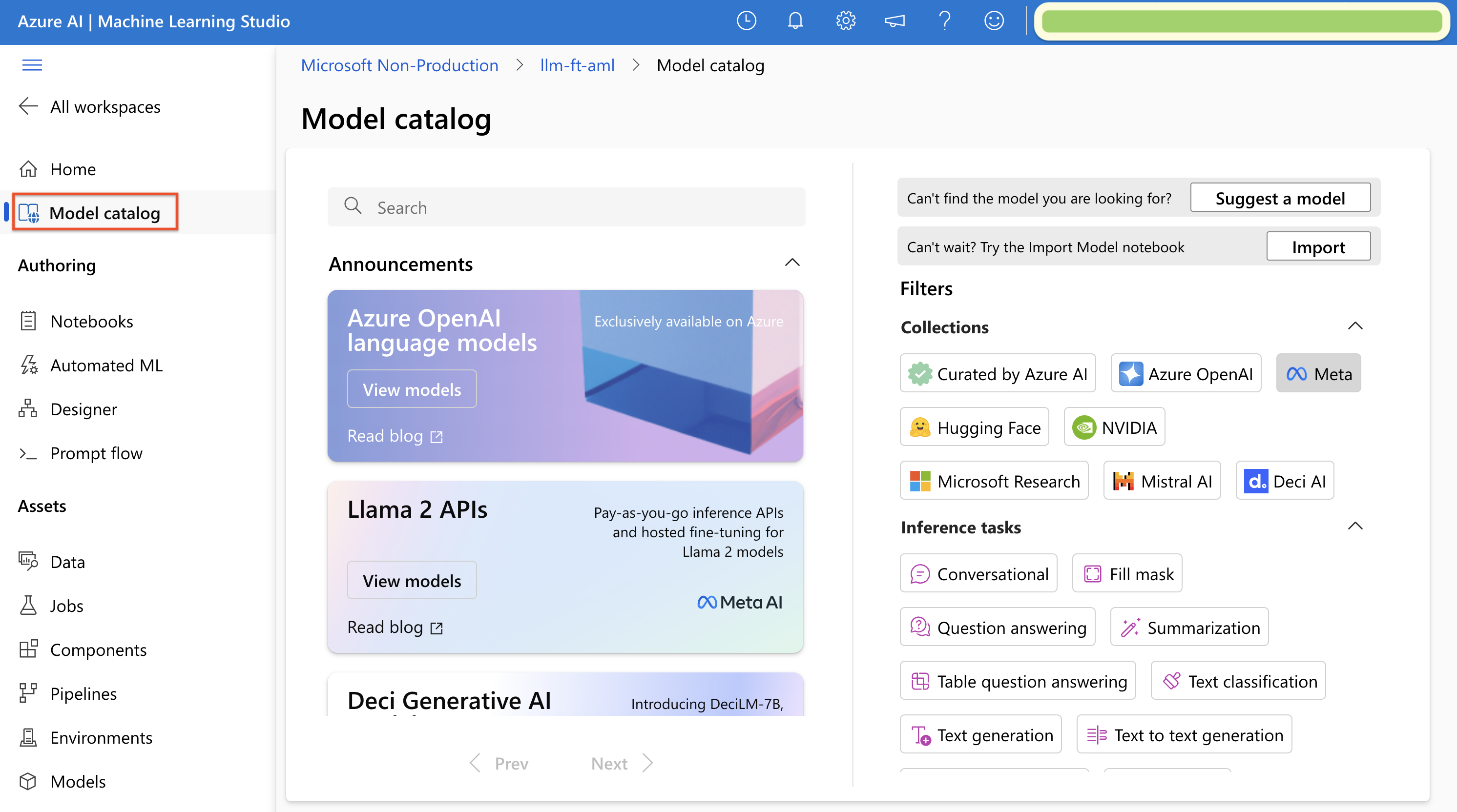Go to Next announcements page
This screenshot has height=812, width=1457.
coord(622,763)
